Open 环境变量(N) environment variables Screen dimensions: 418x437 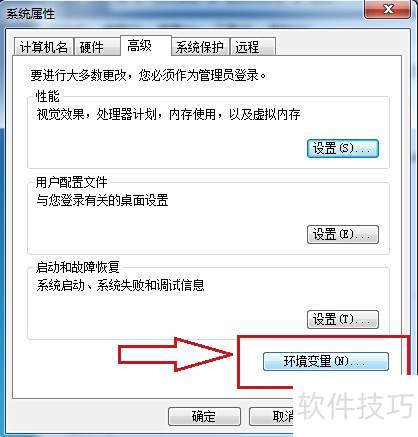coord(326,362)
